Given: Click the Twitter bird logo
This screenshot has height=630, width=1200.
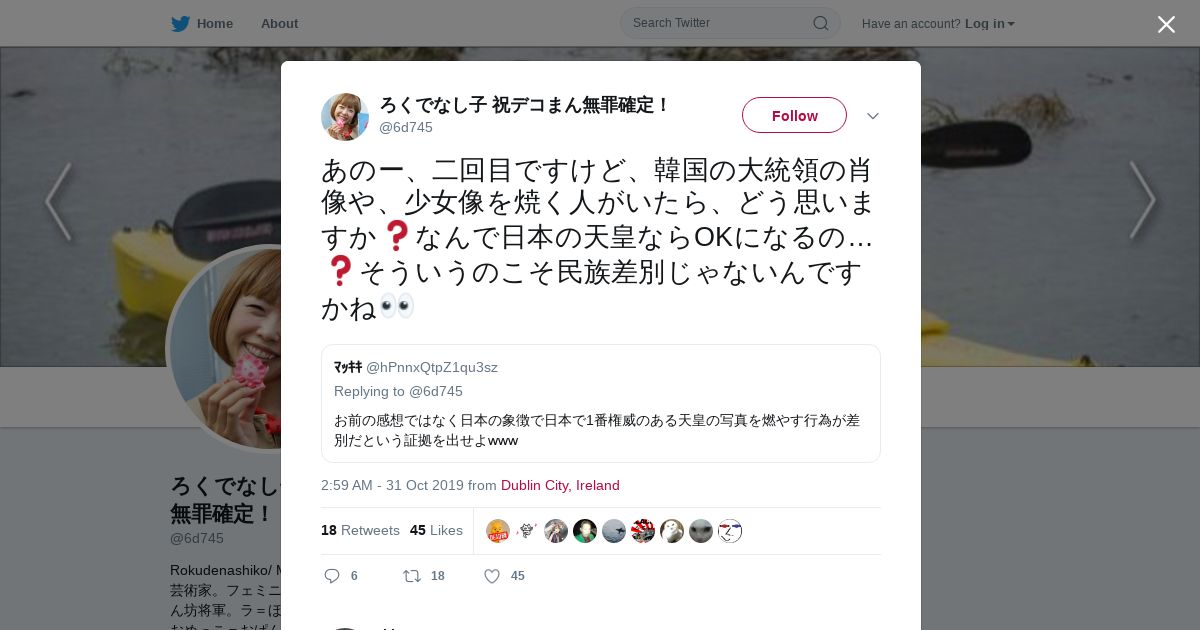Looking at the screenshot, I should 180,23.
